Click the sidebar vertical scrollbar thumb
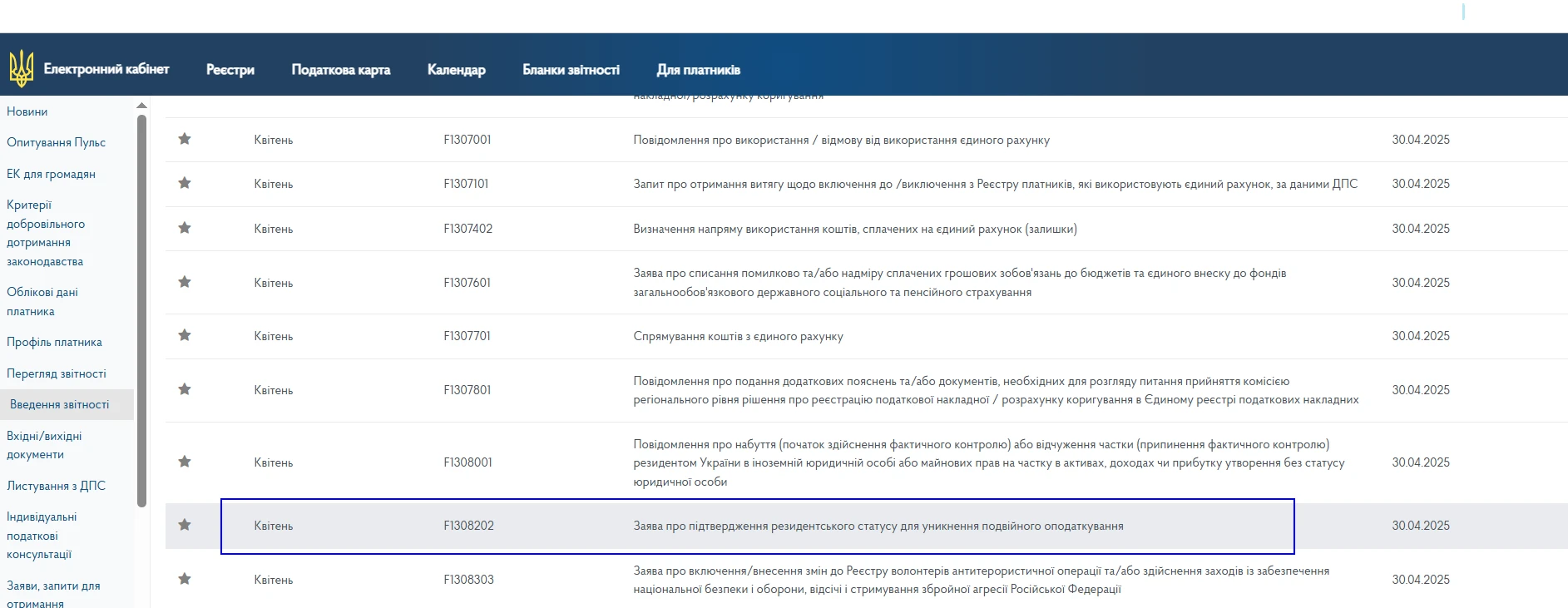This screenshot has height=608, width=1568. pyautogui.click(x=141, y=311)
